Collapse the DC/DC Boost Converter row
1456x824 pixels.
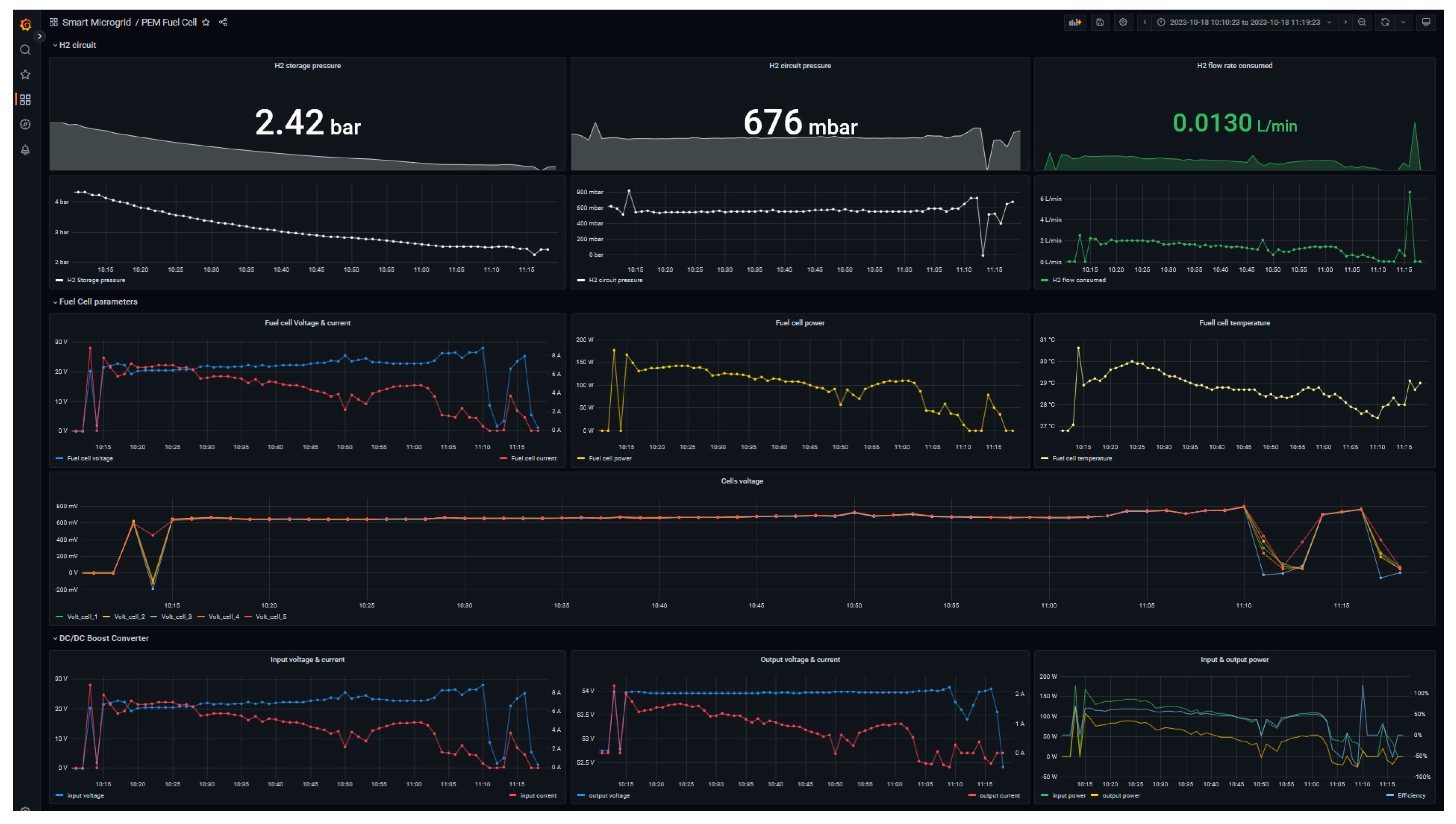pyautogui.click(x=103, y=638)
